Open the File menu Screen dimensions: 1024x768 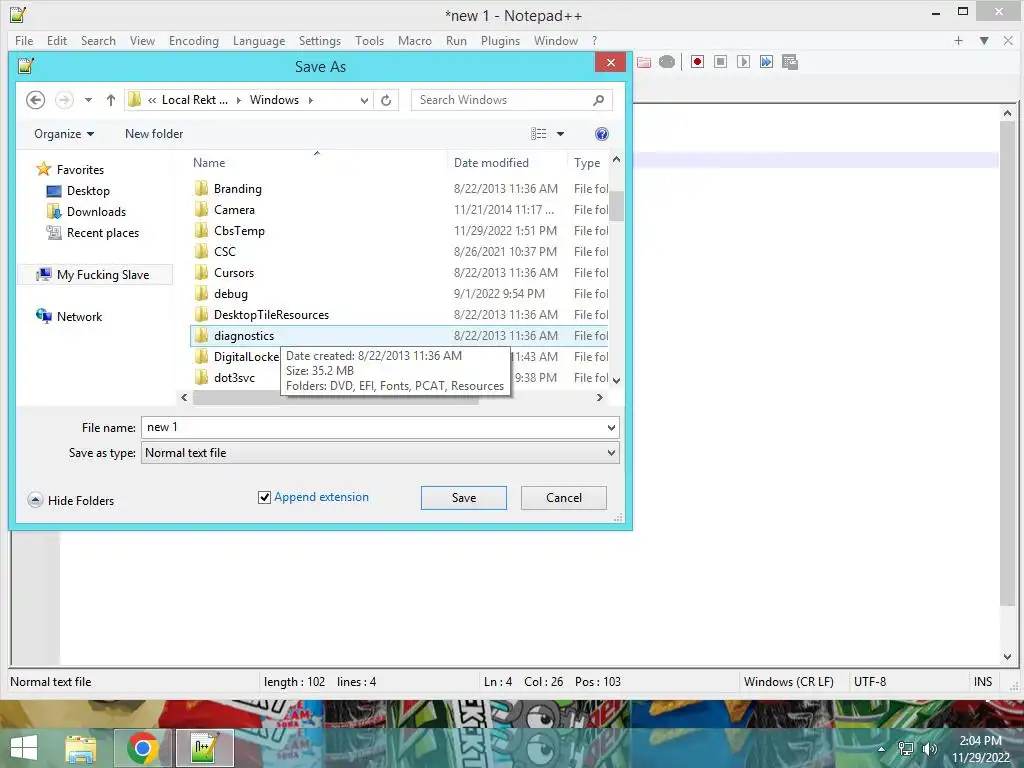coord(24,40)
